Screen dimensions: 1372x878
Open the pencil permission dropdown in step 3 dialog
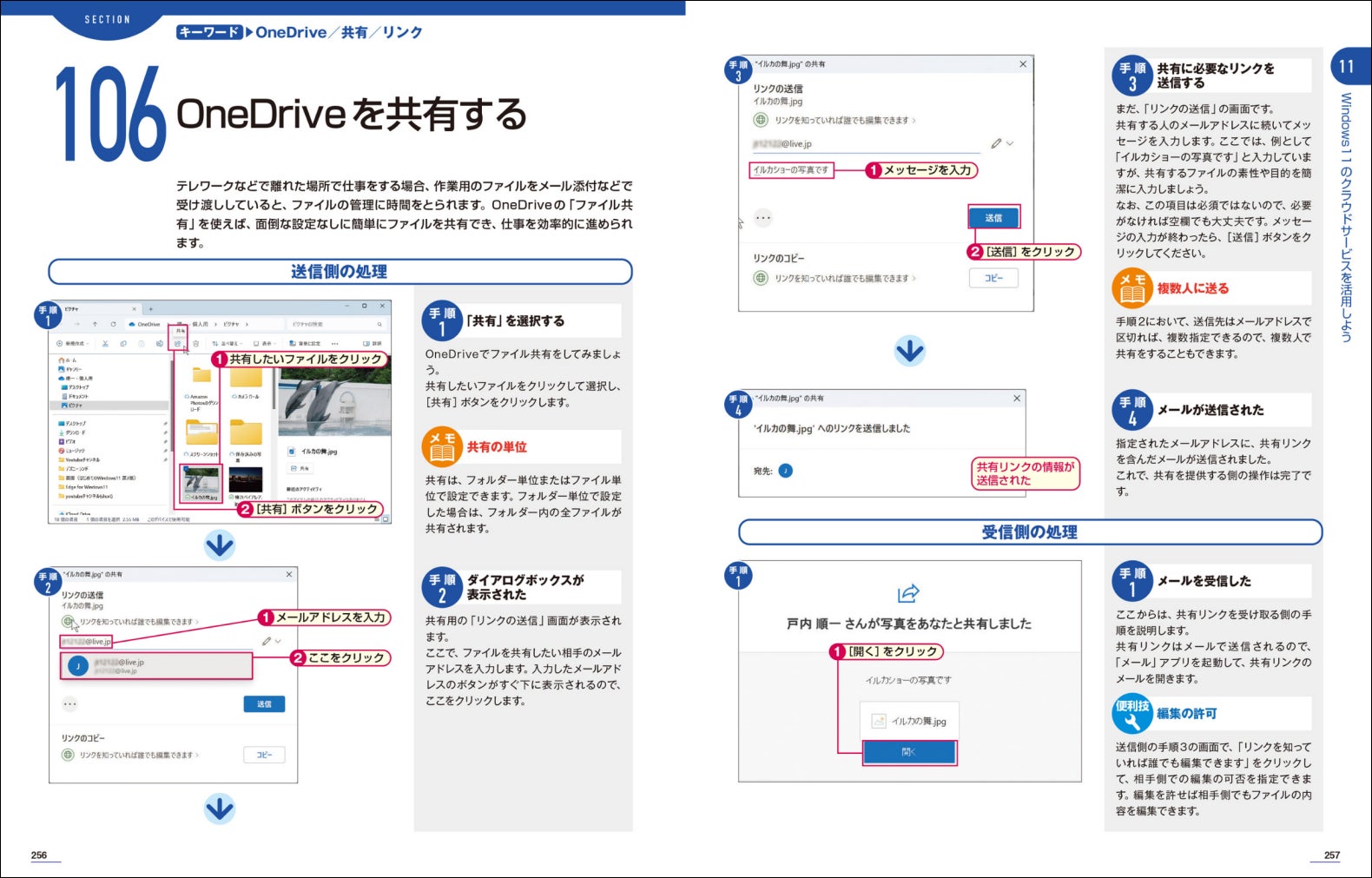pos(1002,143)
